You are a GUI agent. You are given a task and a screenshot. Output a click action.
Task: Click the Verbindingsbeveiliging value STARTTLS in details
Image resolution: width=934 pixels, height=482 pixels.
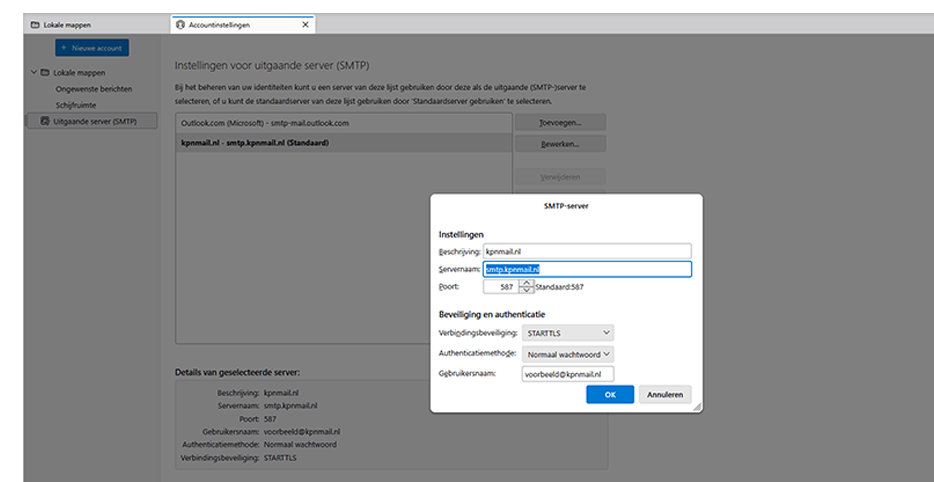[x=280, y=458]
